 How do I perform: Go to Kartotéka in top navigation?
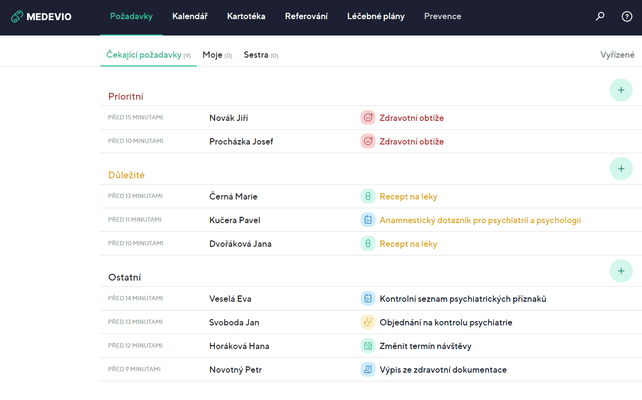coord(246,17)
